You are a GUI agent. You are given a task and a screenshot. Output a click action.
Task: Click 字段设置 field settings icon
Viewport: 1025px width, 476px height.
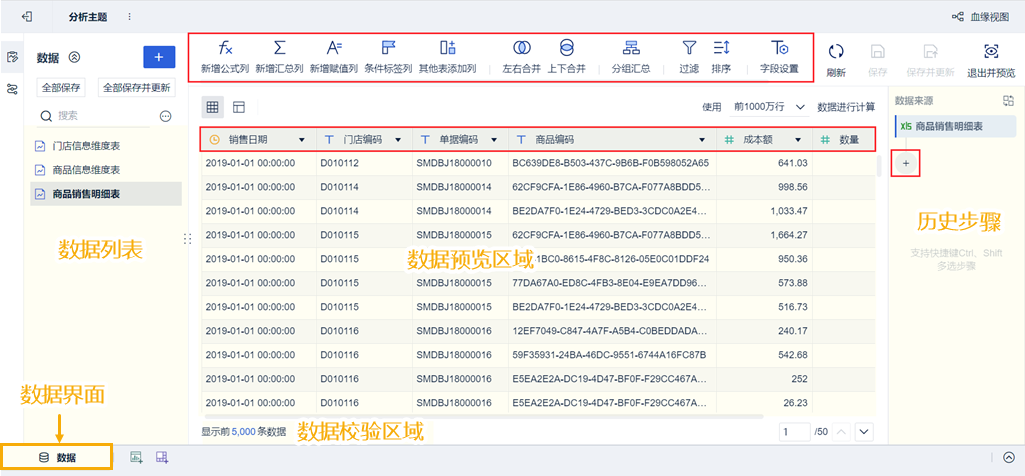[x=779, y=48]
